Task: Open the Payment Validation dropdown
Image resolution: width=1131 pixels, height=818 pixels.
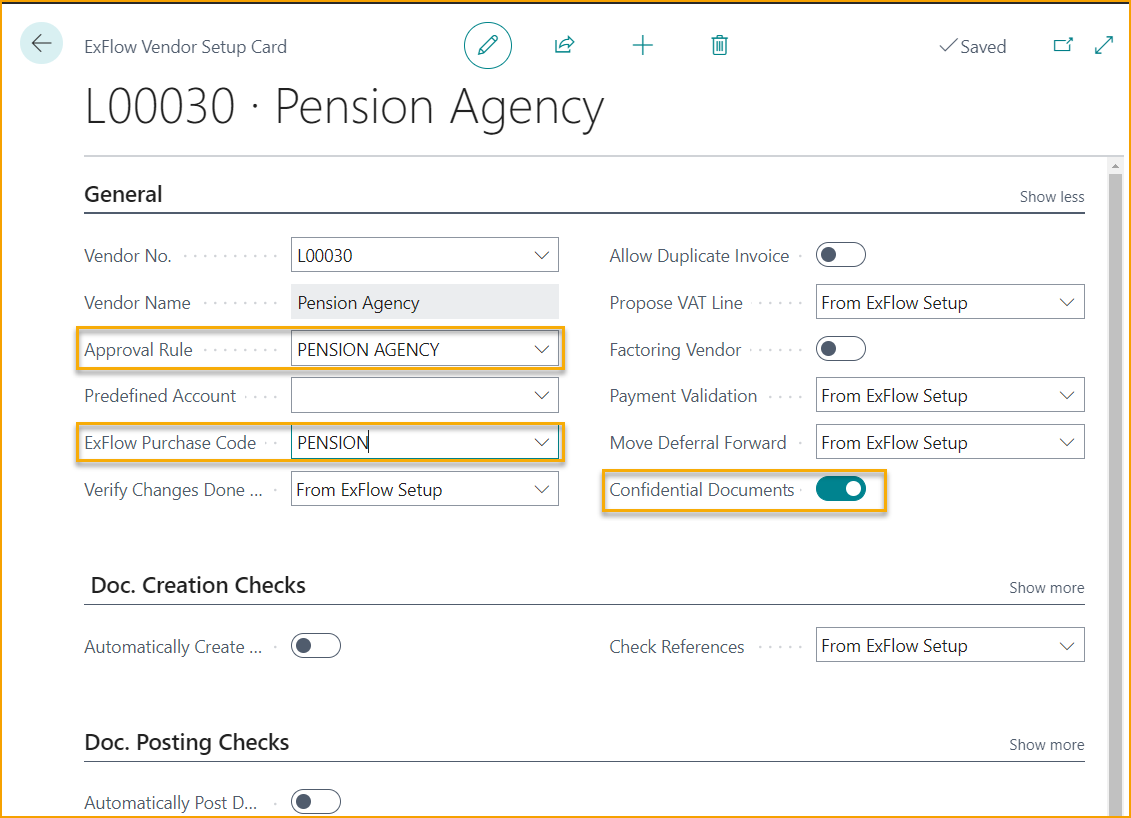Action: tap(1067, 396)
